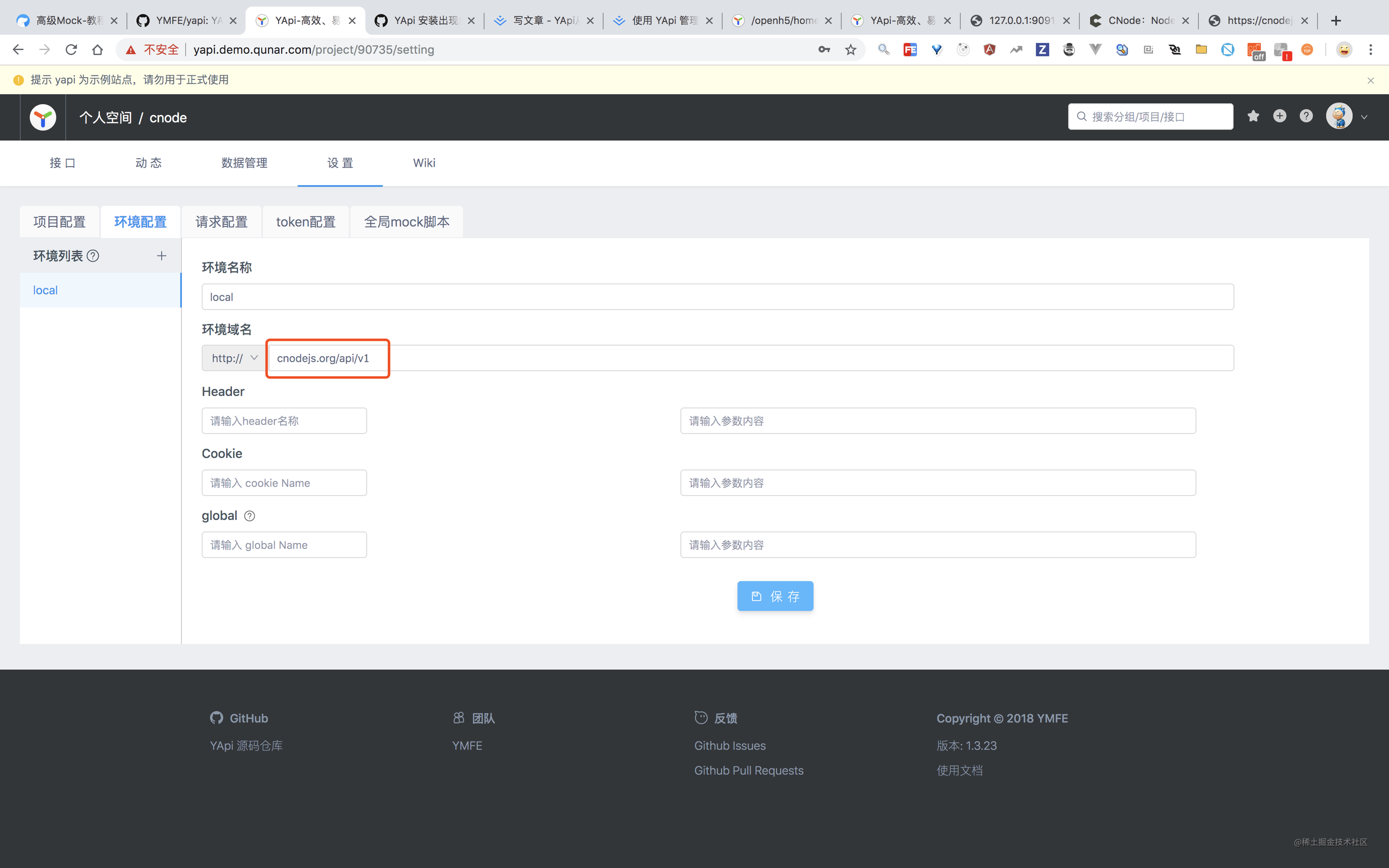Click the magnifier extension icon in toolbar
Screen dimensions: 1389x868
(884, 50)
